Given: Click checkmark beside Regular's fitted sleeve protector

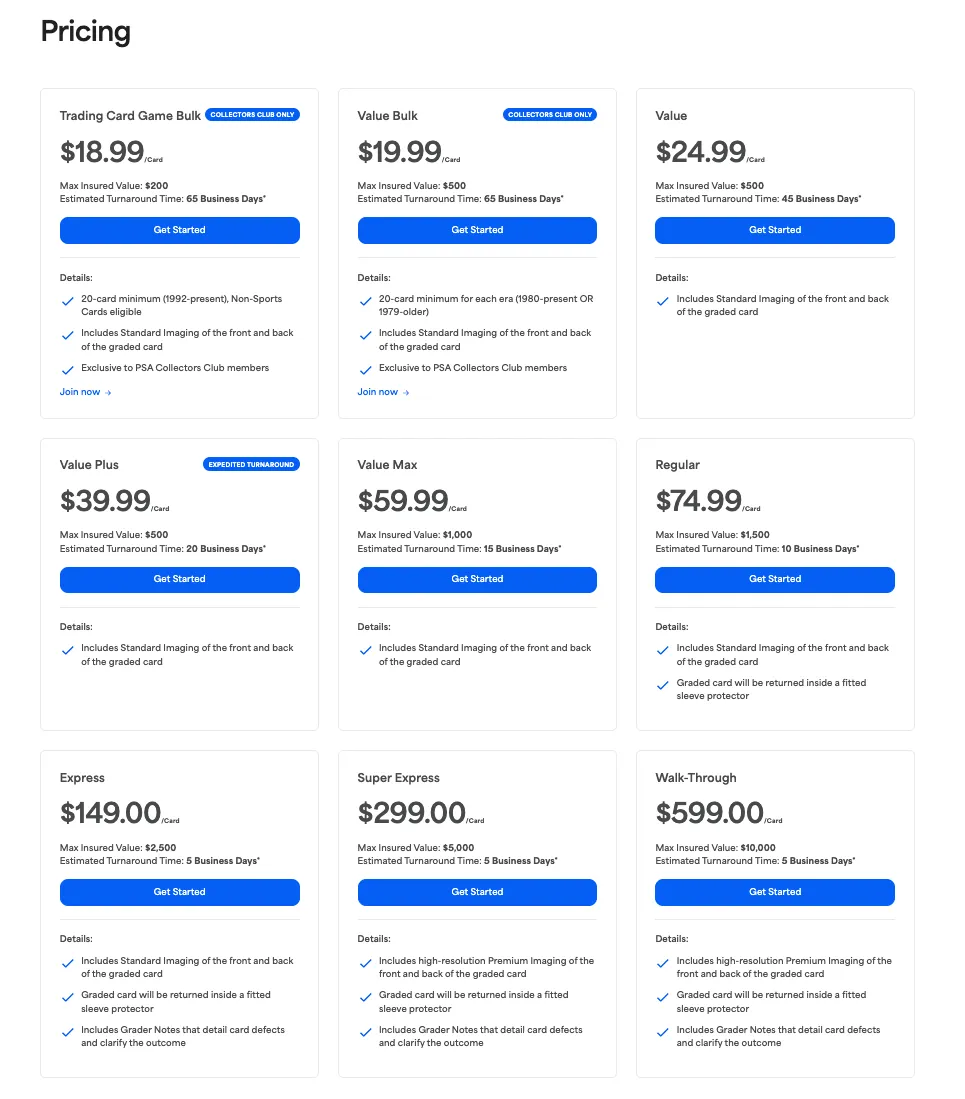Looking at the screenshot, I should pos(663,685).
